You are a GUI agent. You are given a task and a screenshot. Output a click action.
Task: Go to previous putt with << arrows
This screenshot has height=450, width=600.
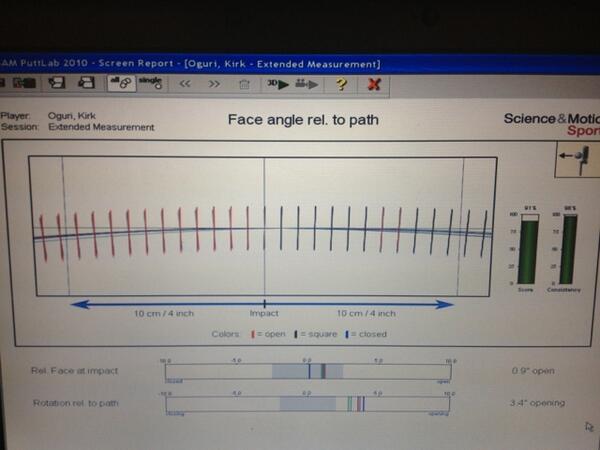(185, 84)
